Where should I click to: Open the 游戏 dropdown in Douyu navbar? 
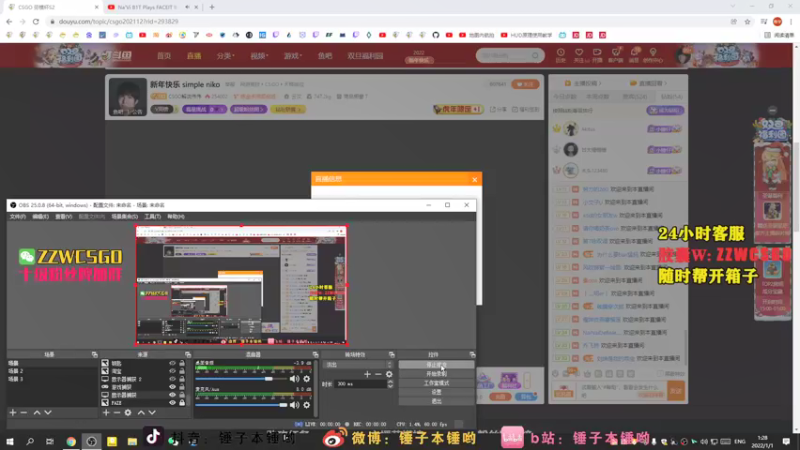[x=293, y=56]
